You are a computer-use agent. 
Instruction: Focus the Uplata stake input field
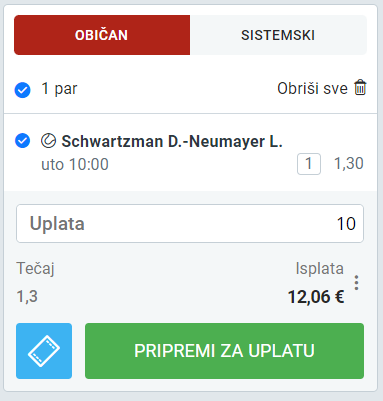tap(190, 223)
